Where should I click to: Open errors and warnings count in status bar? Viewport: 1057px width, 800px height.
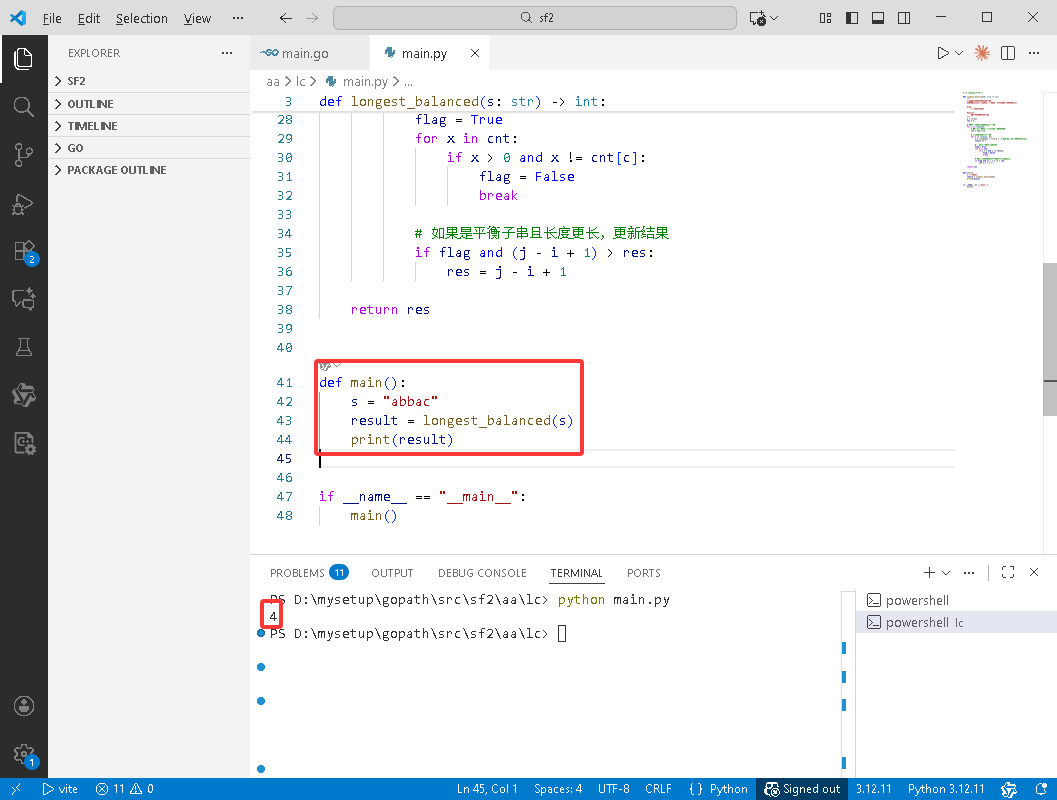tap(125, 789)
